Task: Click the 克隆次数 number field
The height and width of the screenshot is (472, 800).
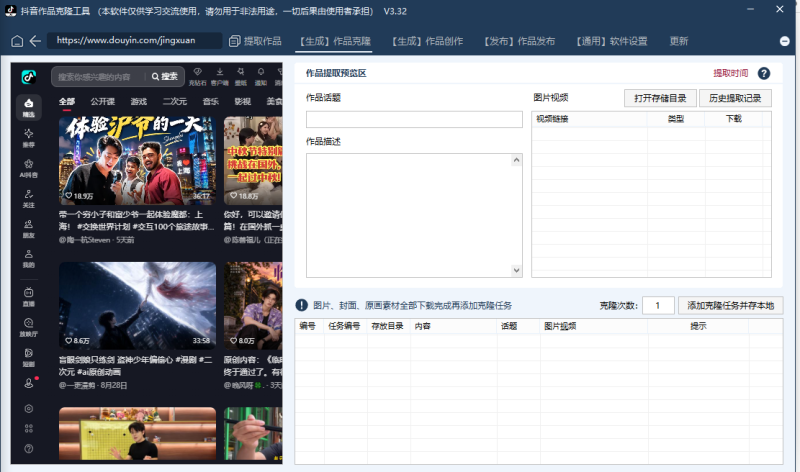Action: tap(658, 305)
